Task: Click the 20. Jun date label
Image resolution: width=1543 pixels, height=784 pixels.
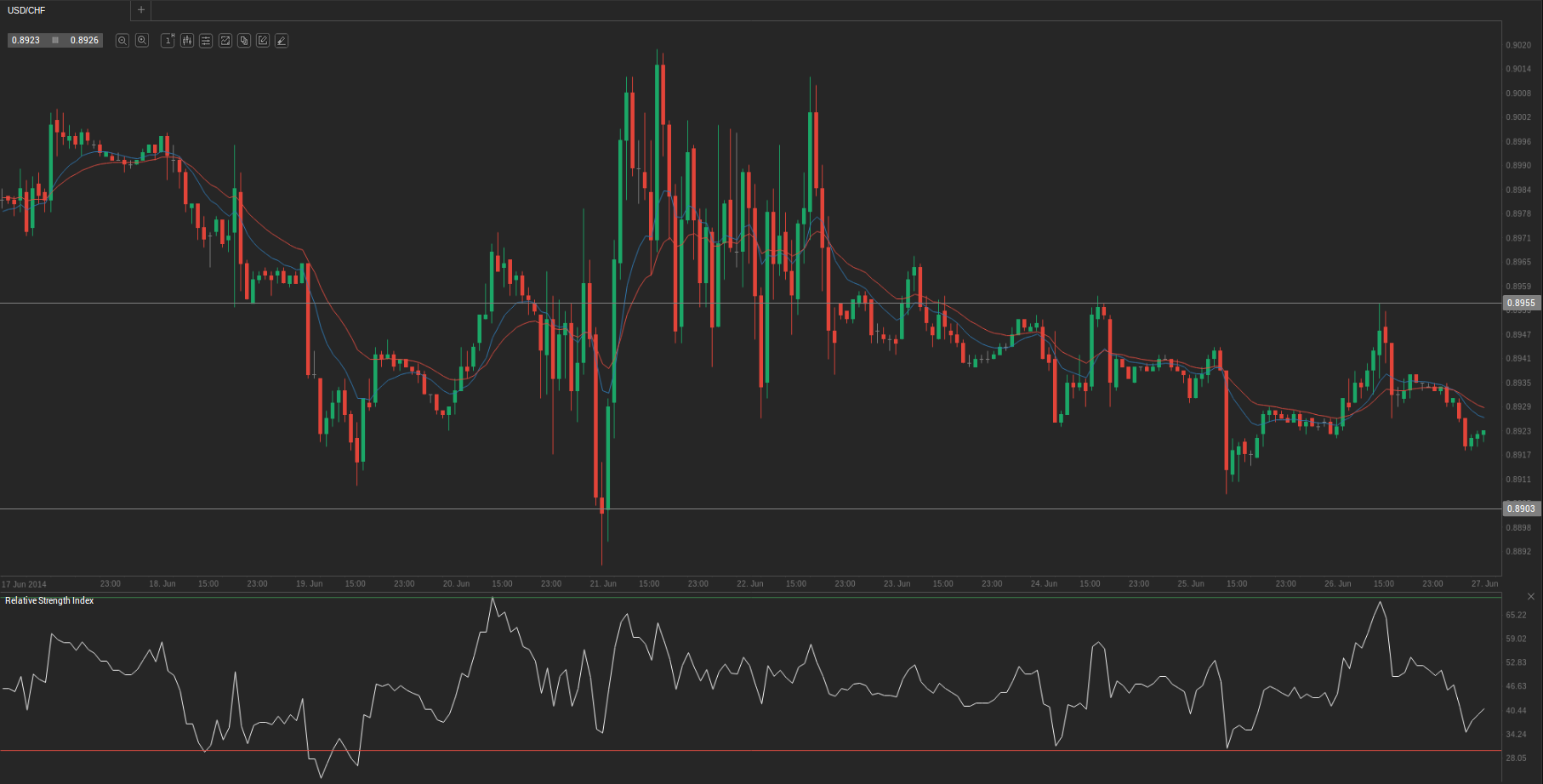Action: [456, 584]
